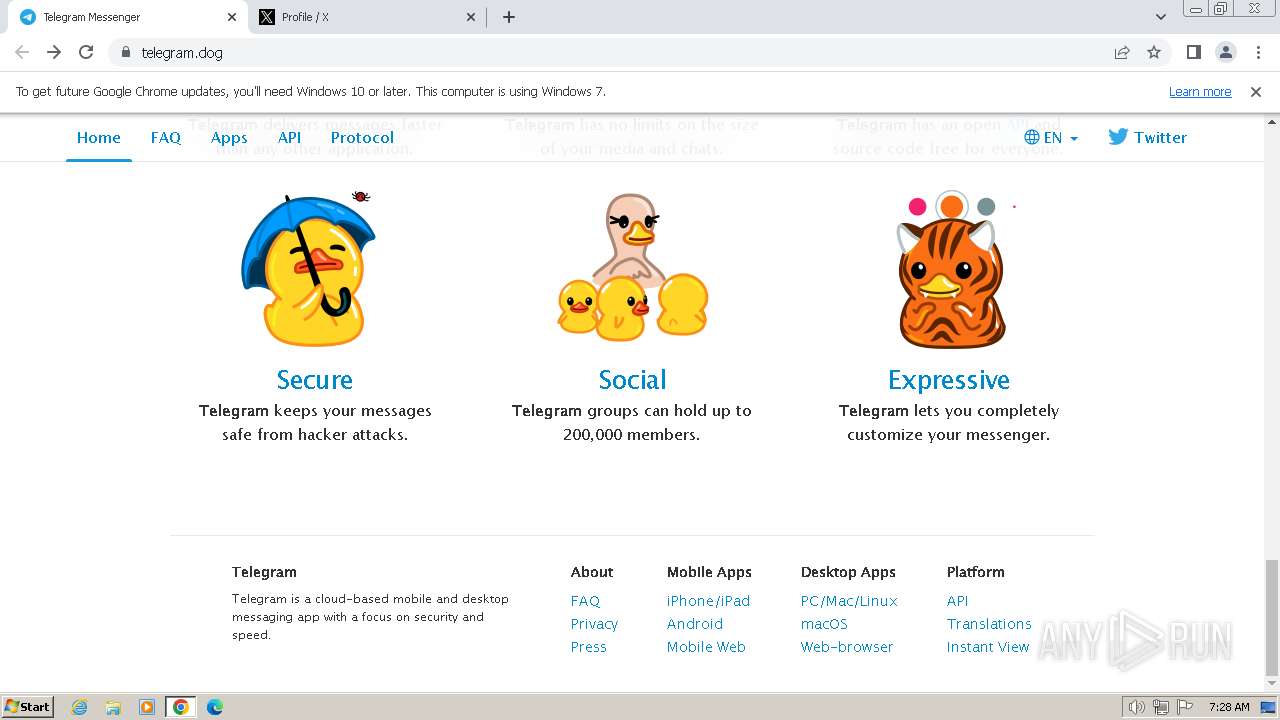Screen dimensions: 1280x720
Task: Open the Twitter link in header
Action: (1147, 138)
